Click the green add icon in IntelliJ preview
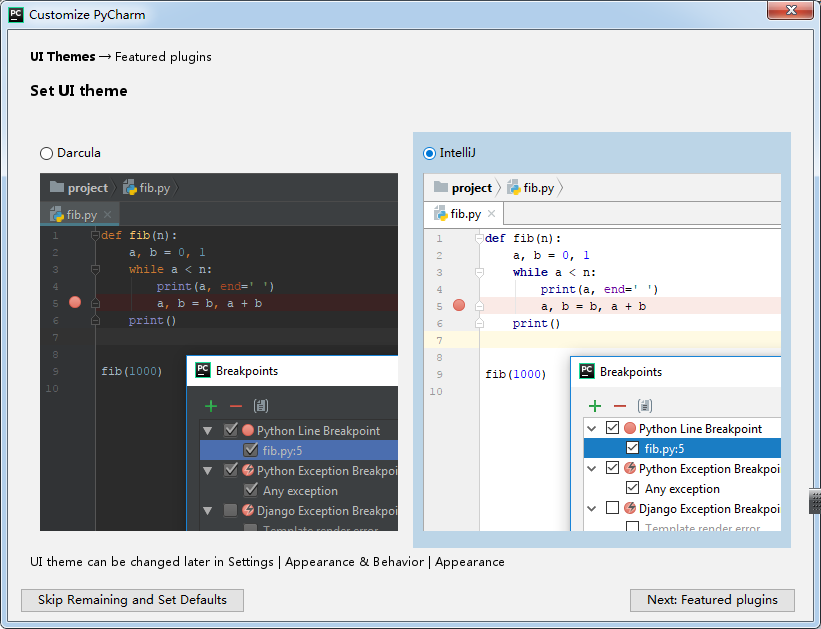Screen dimensions: 821x629 (x=595, y=406)
